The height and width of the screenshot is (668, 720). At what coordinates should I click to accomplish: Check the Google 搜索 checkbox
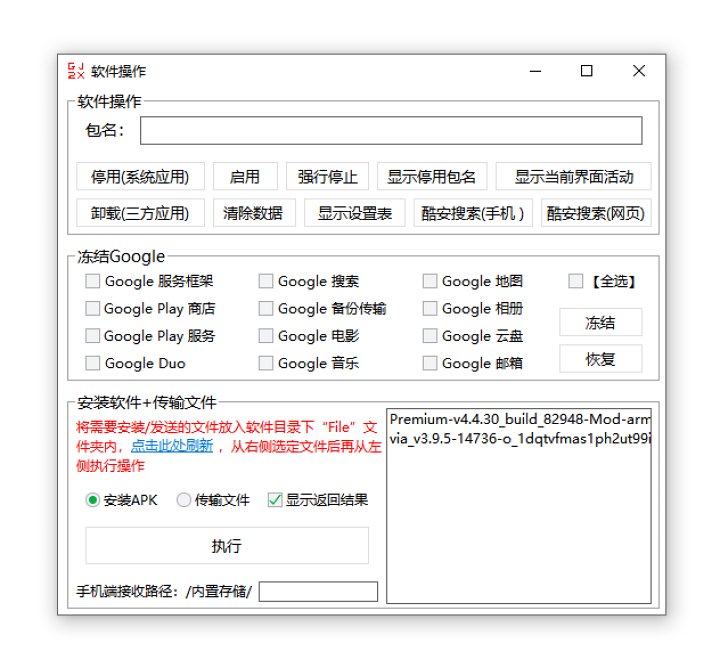266,281
